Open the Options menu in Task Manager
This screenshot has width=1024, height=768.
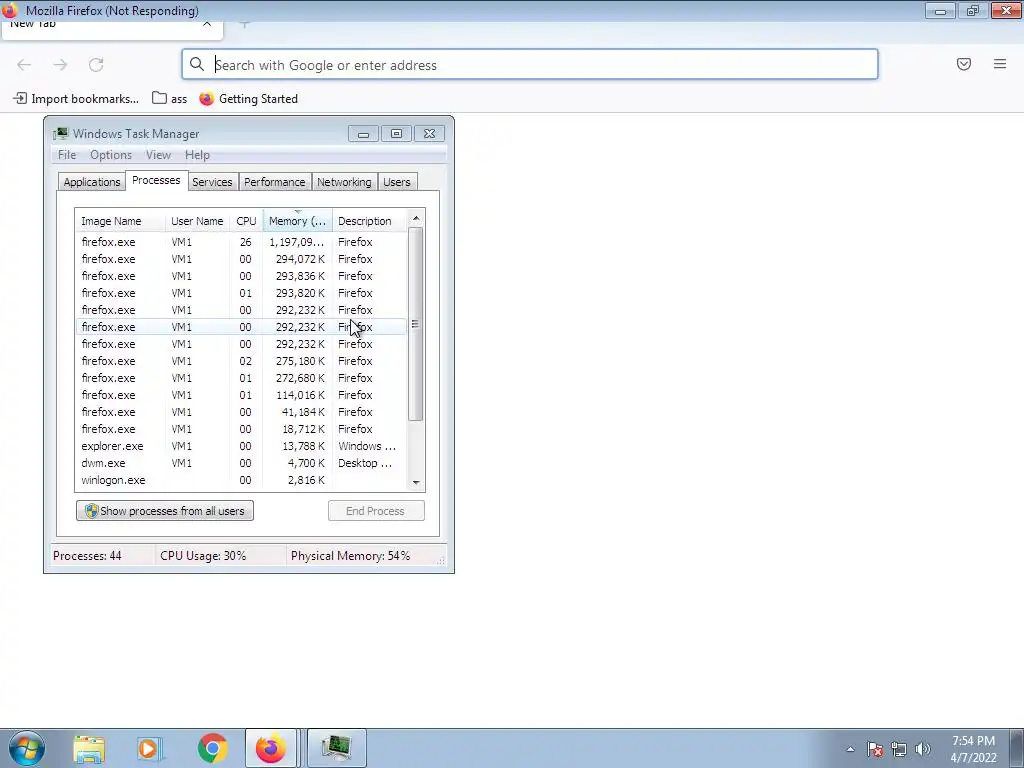[111, 155]
